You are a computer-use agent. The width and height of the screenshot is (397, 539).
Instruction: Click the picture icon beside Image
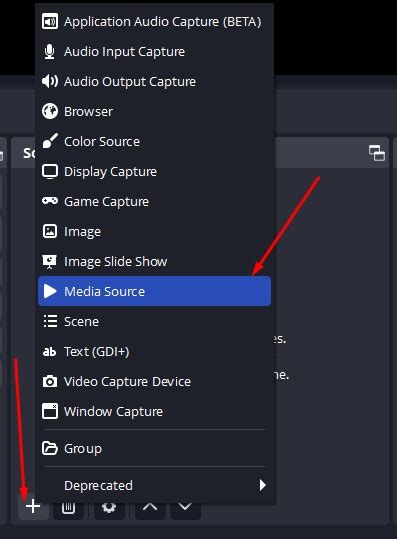50,231
